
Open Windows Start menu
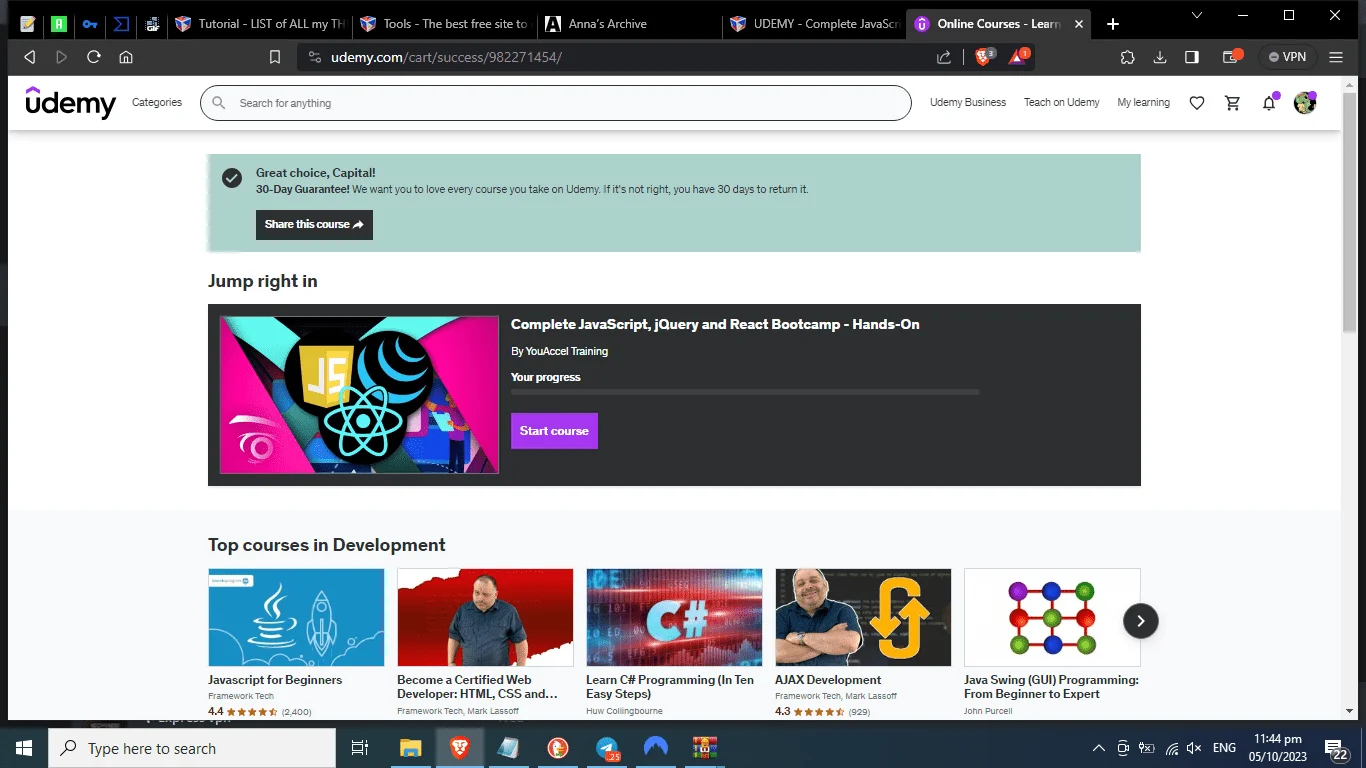click(x=24, y=748)
